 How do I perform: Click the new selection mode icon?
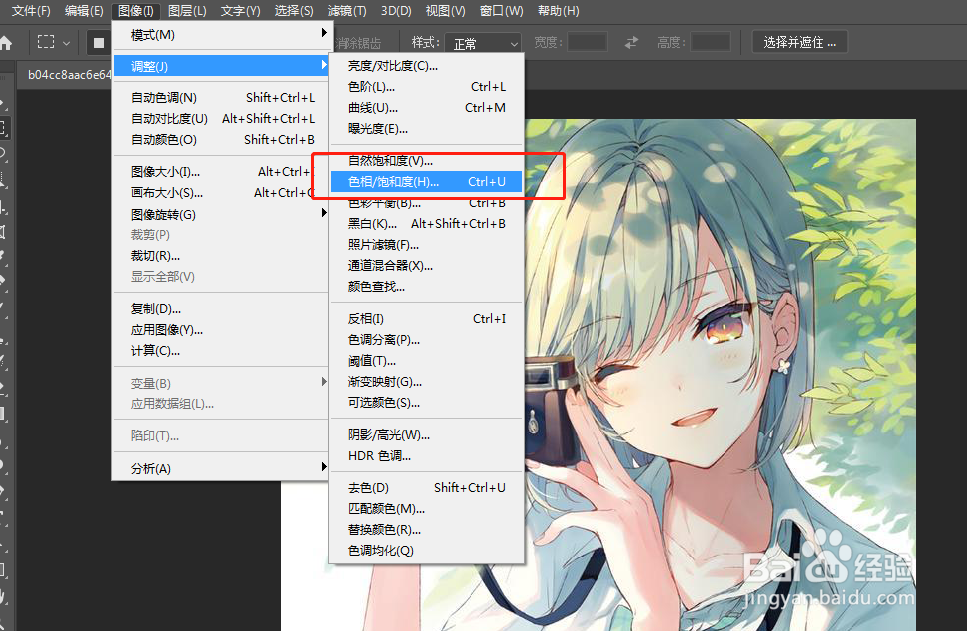[x=99, y=43]
